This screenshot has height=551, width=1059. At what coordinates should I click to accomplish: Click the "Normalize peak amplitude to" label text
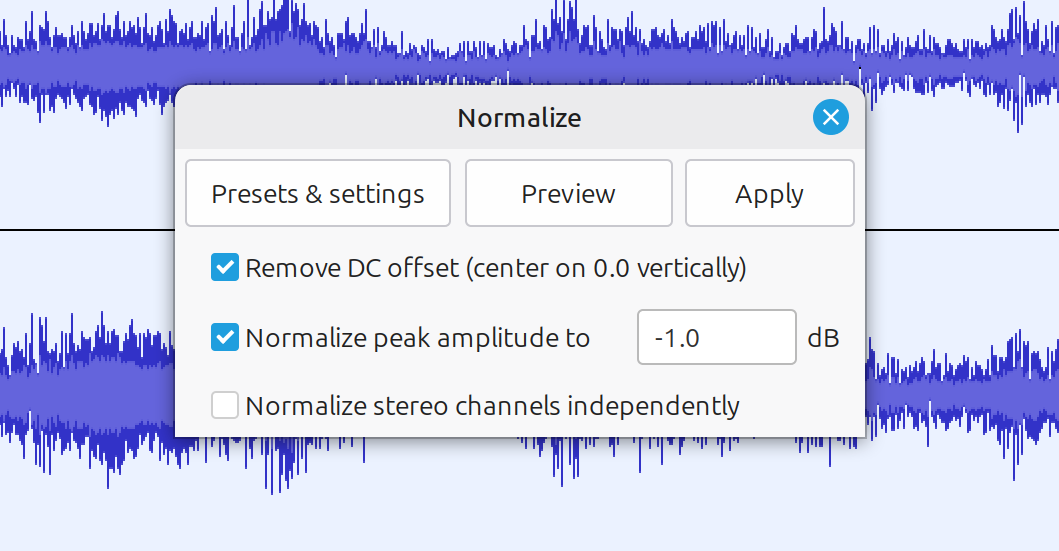coord(417,338)
